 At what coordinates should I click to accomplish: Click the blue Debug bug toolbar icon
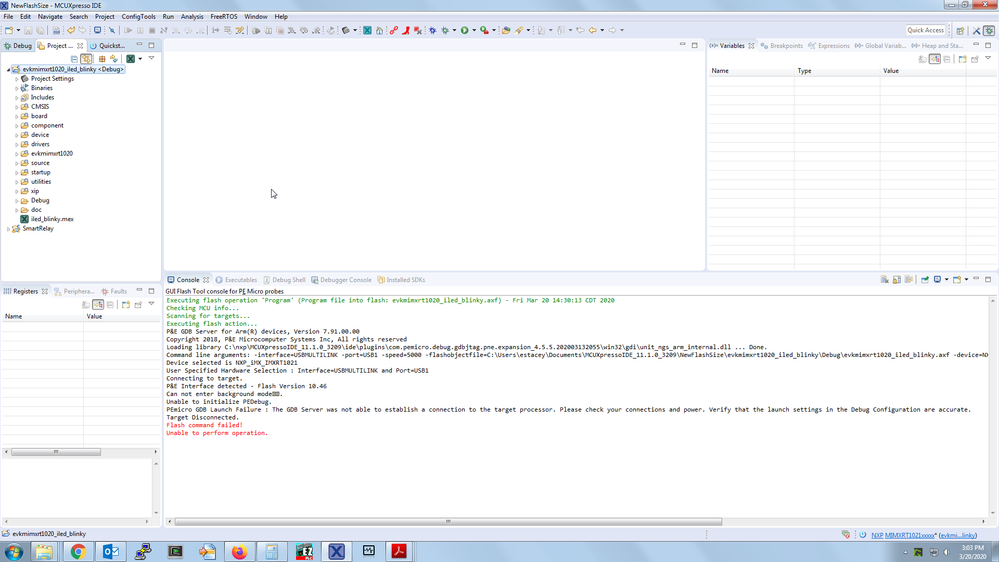(432, 30)
